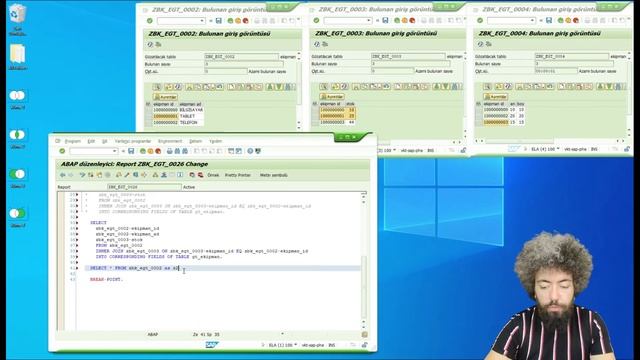This screenshot has width=640, height=360.
Task: Expand system info dropdown in ZBK_EGT_0004 status bar
Action: coord(558,149)
